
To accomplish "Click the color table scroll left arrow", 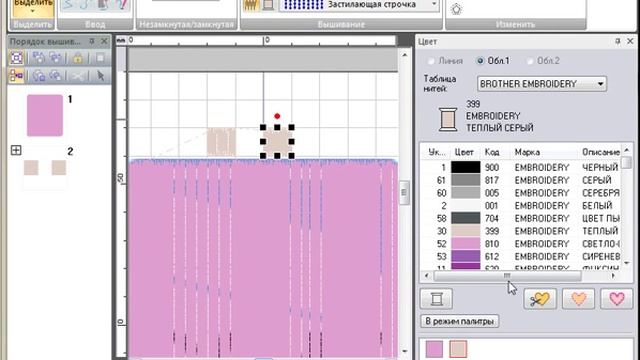I will click(x=427, y=276).
